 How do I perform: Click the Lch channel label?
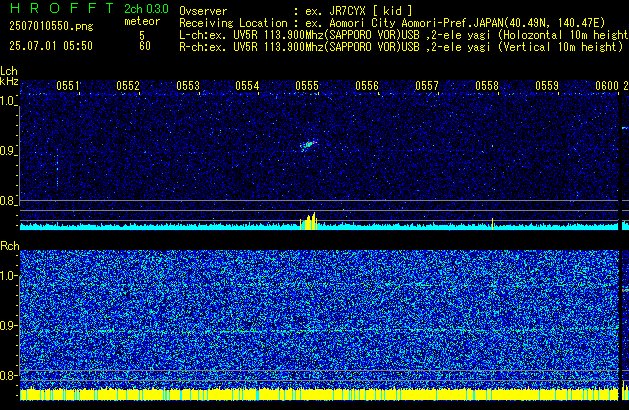(x=9, y=71)
